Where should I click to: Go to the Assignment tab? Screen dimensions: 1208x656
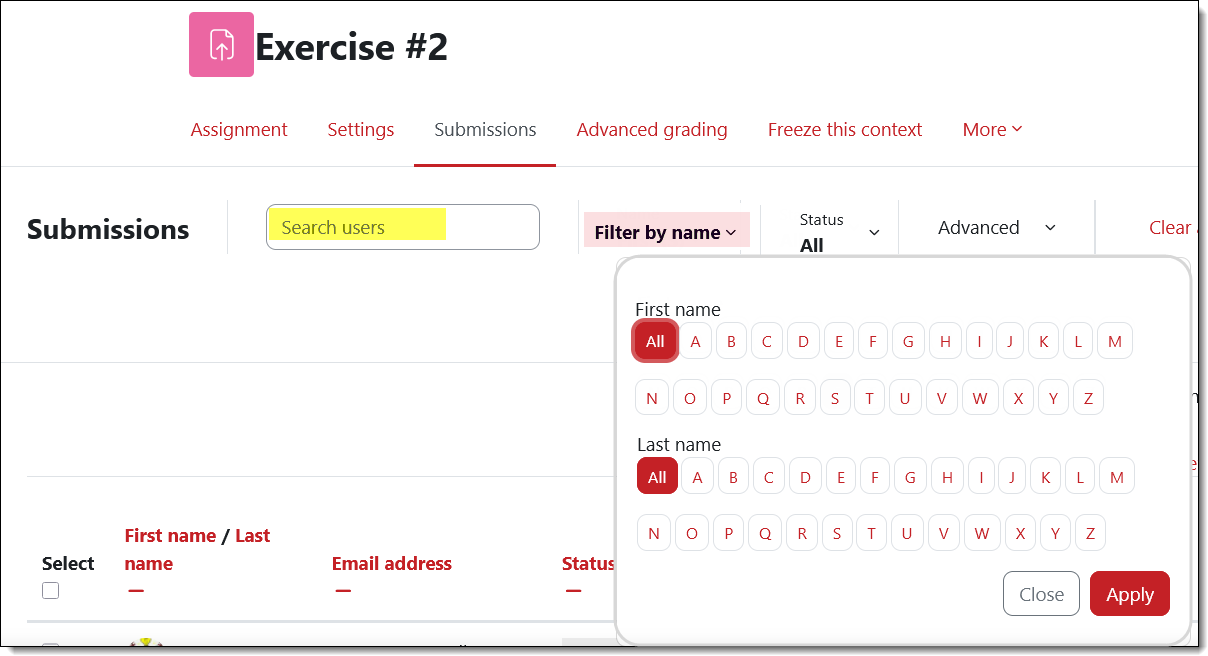tap(239, 130)
